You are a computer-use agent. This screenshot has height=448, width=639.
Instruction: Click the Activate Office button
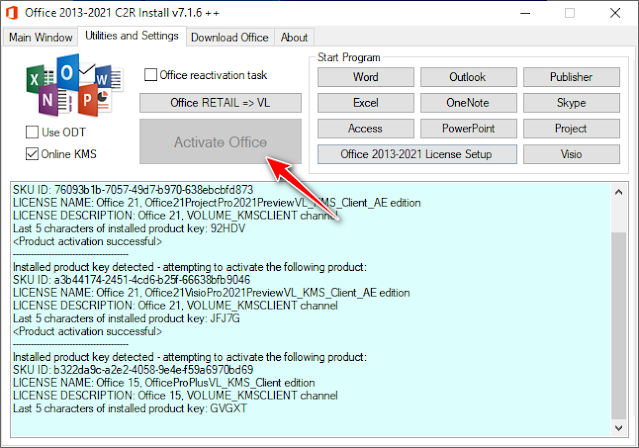point(220,142)
